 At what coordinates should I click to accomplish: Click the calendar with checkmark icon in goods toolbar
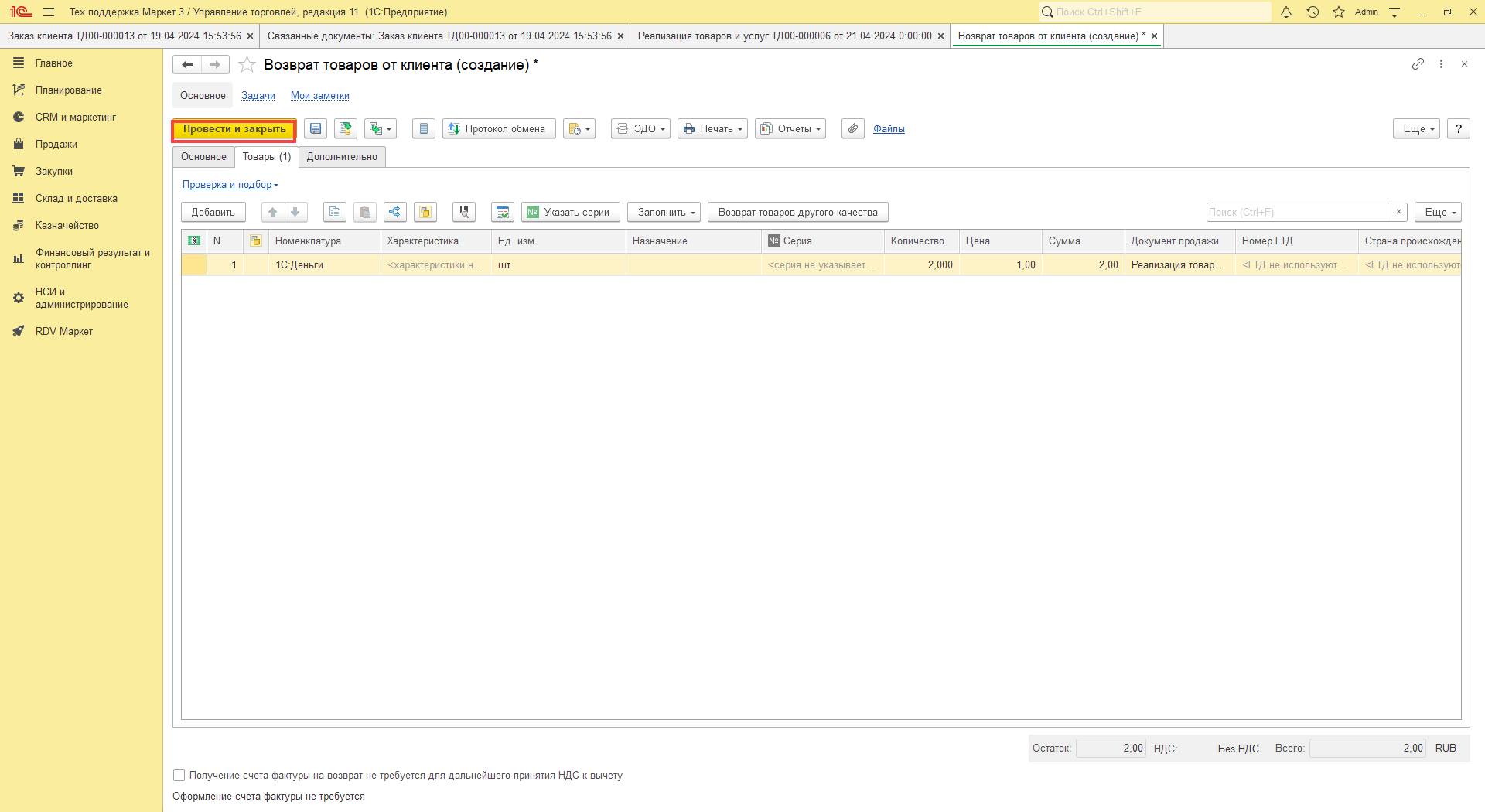point(503,213)
